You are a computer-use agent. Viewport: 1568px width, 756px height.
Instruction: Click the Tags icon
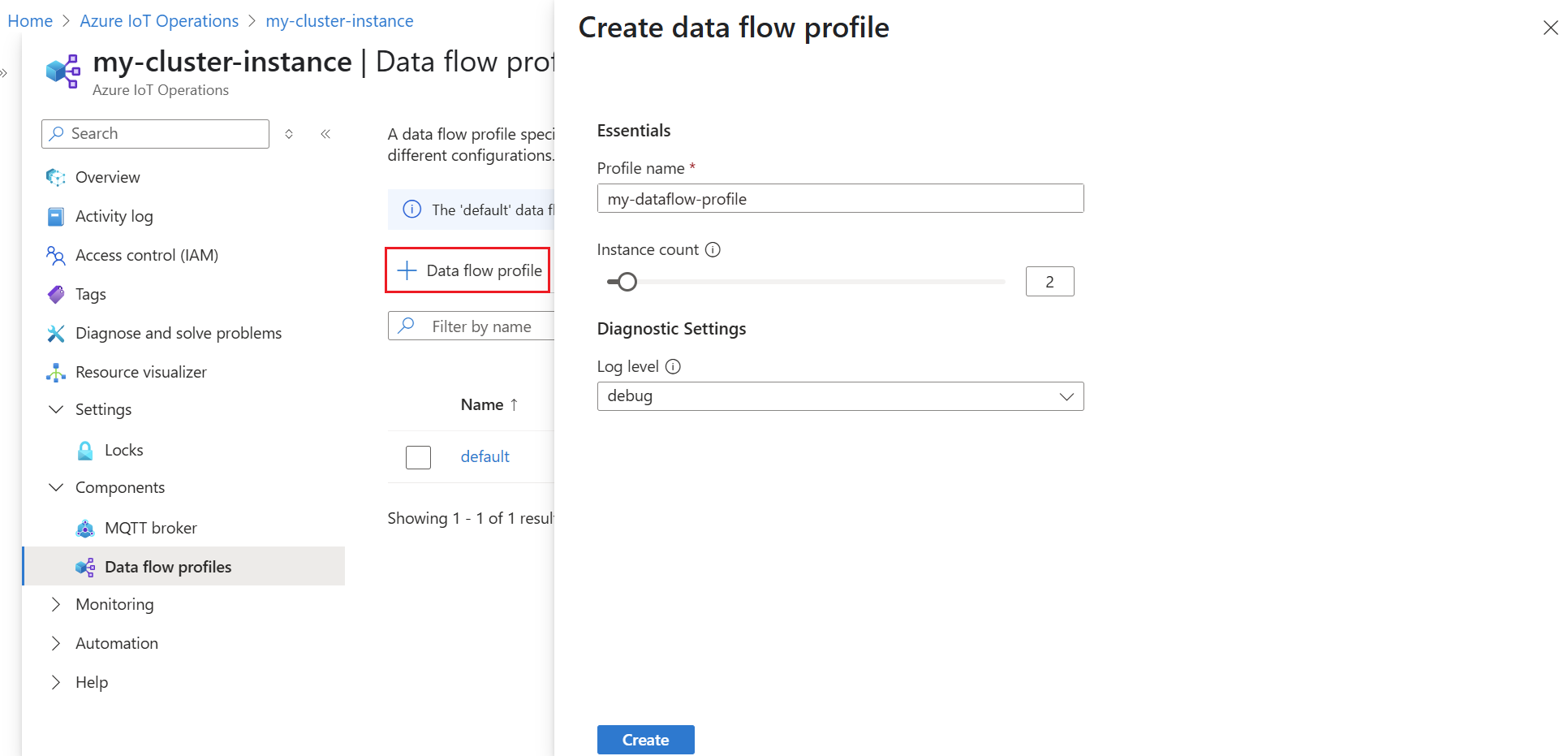[x=54, y=294]
